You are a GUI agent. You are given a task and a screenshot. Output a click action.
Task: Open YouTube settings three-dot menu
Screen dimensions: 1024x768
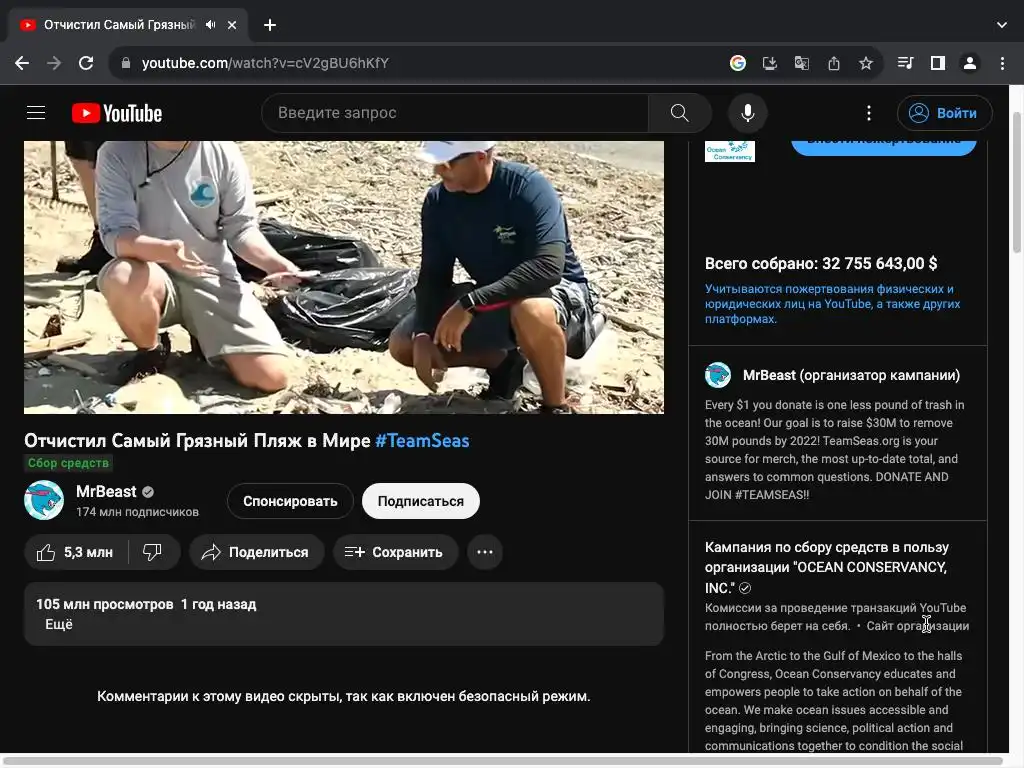pyautogui.click(x=869, y=113)
